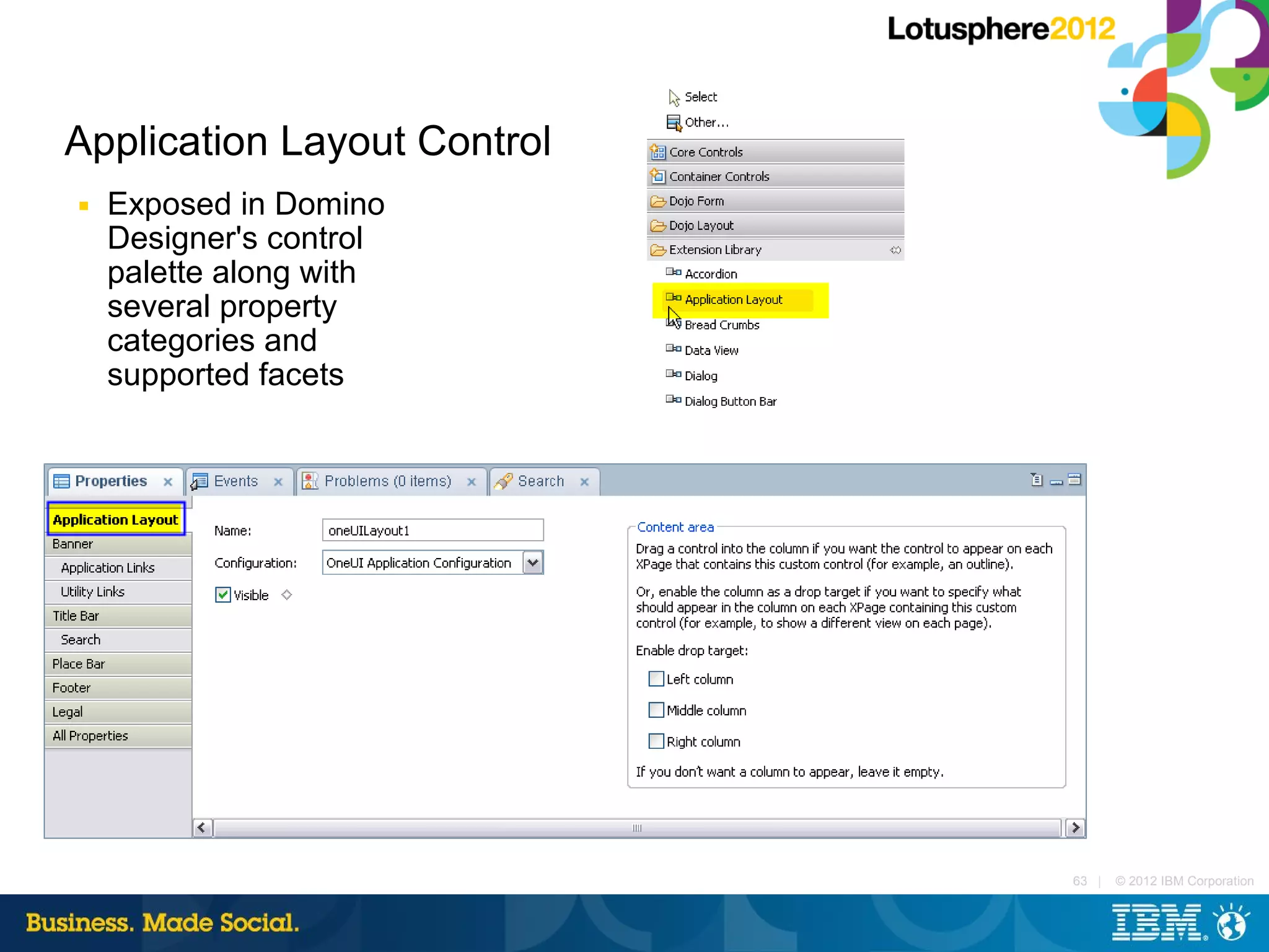Expand the Container Controls drawer
Viewport: 1269px width, 952px height.
click(775, 177)
